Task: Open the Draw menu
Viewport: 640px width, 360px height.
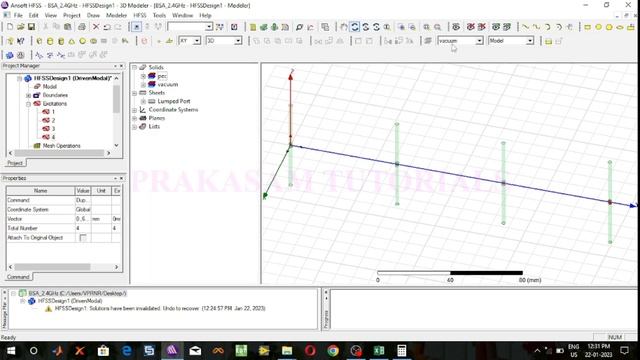Action: [93, 15]
